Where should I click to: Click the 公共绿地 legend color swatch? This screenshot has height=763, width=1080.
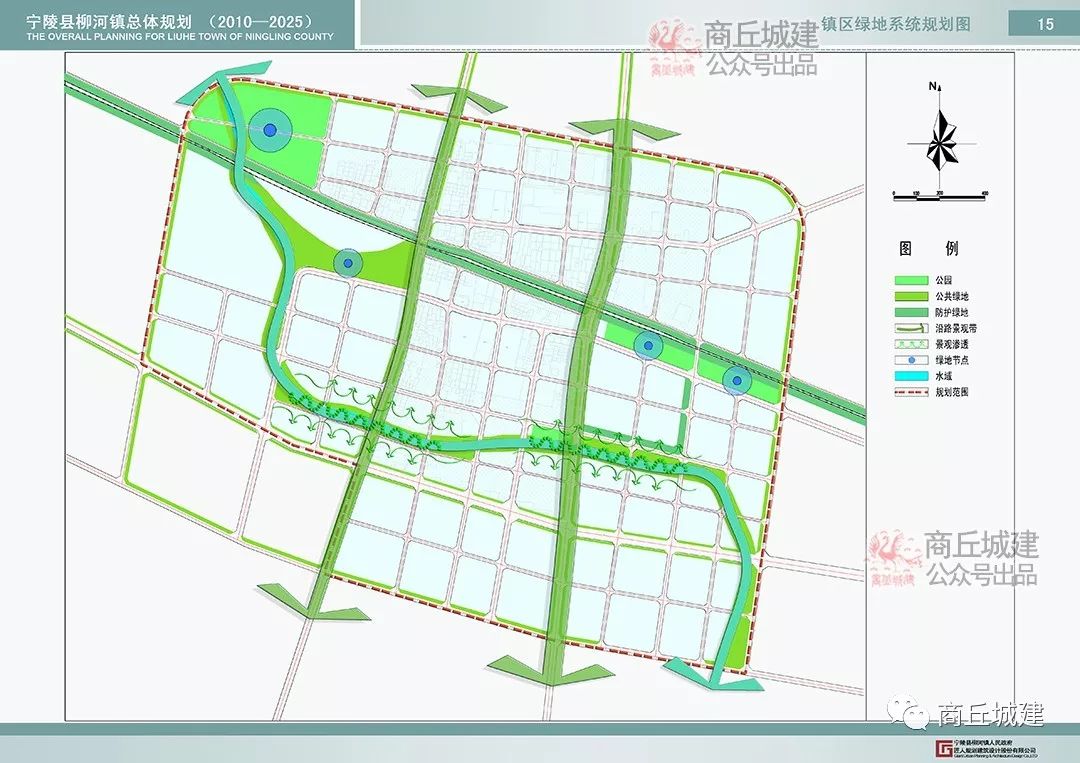coord(912,296)
